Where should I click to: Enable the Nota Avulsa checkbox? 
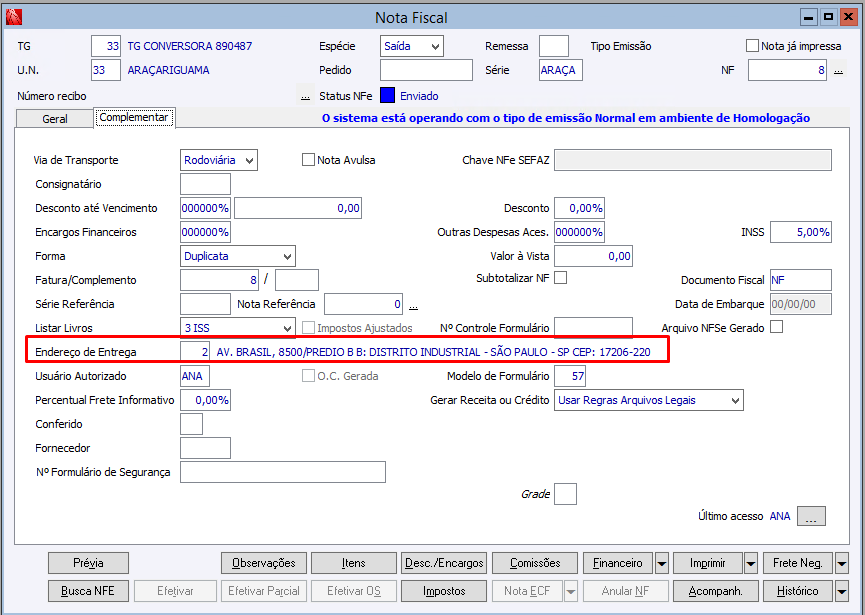[308, 160]
